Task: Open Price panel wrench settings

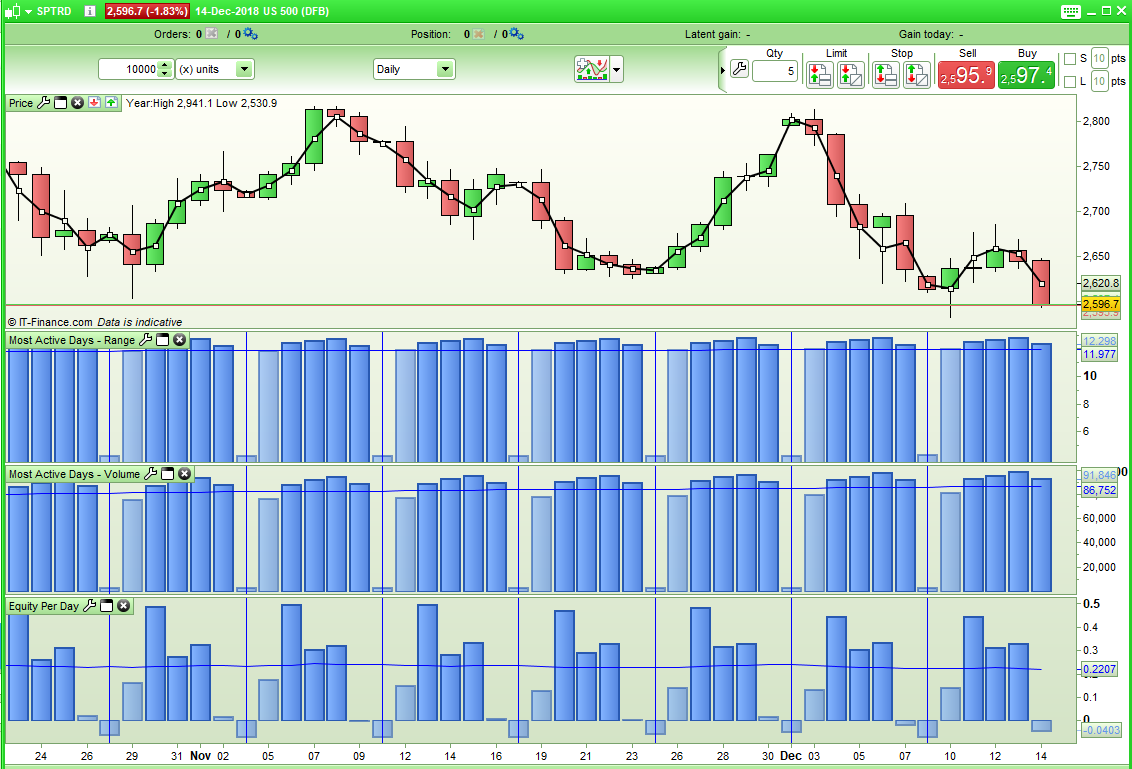Action: 43,103
